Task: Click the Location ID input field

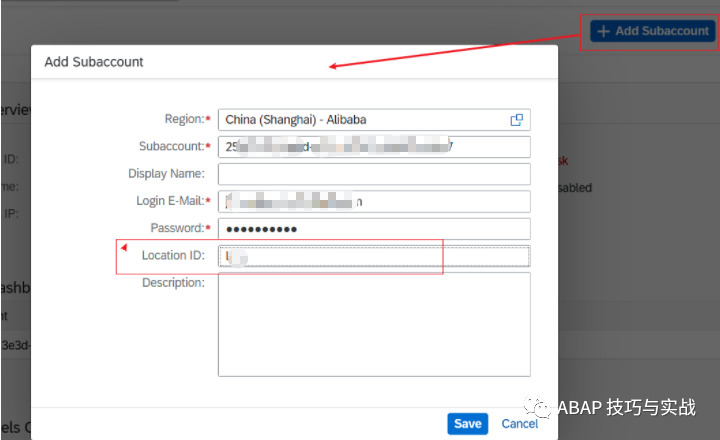Action: [x=374, y=256]
